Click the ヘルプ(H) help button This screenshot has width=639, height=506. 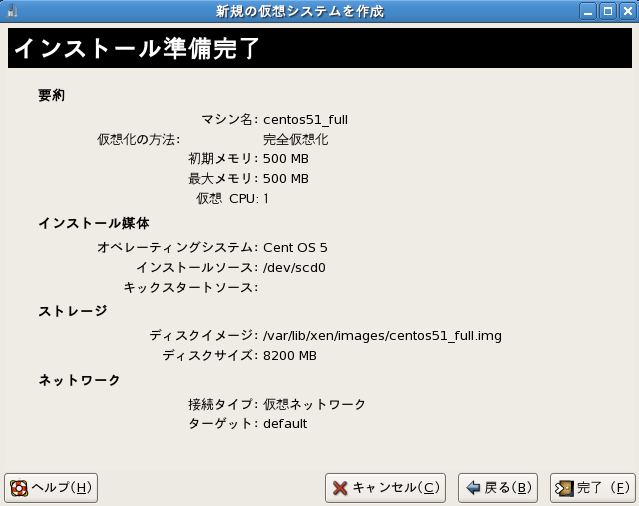tap(51, 488)
